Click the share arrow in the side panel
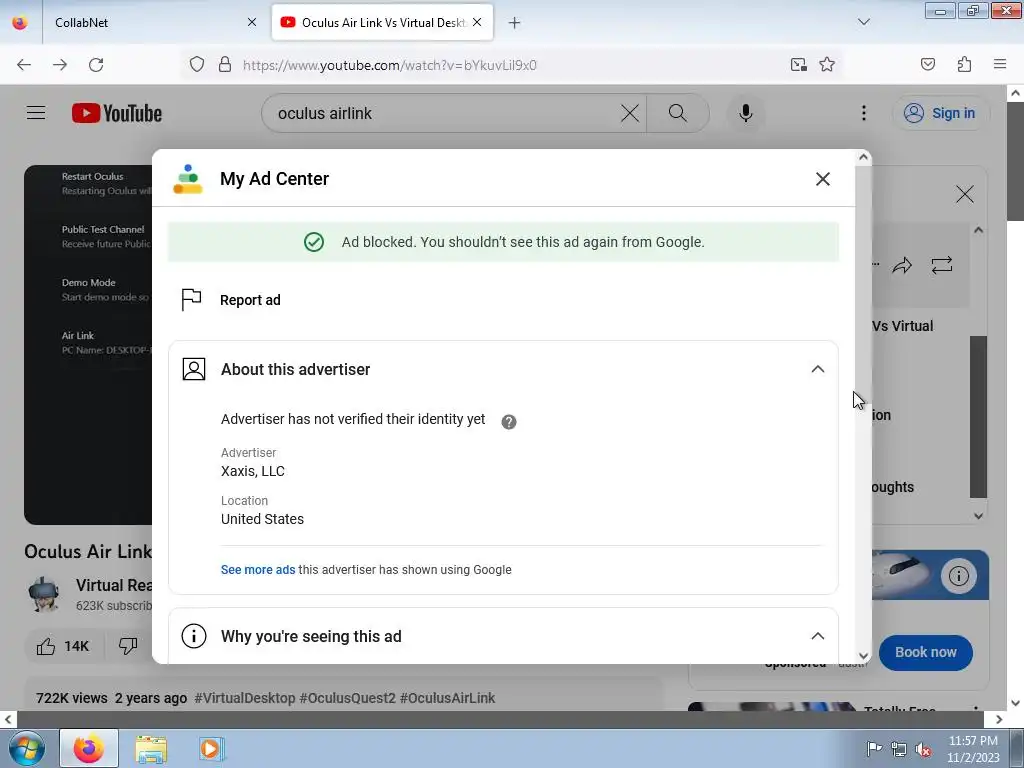The width and height of the screenshot is (1024, 768). pos(902,265)
